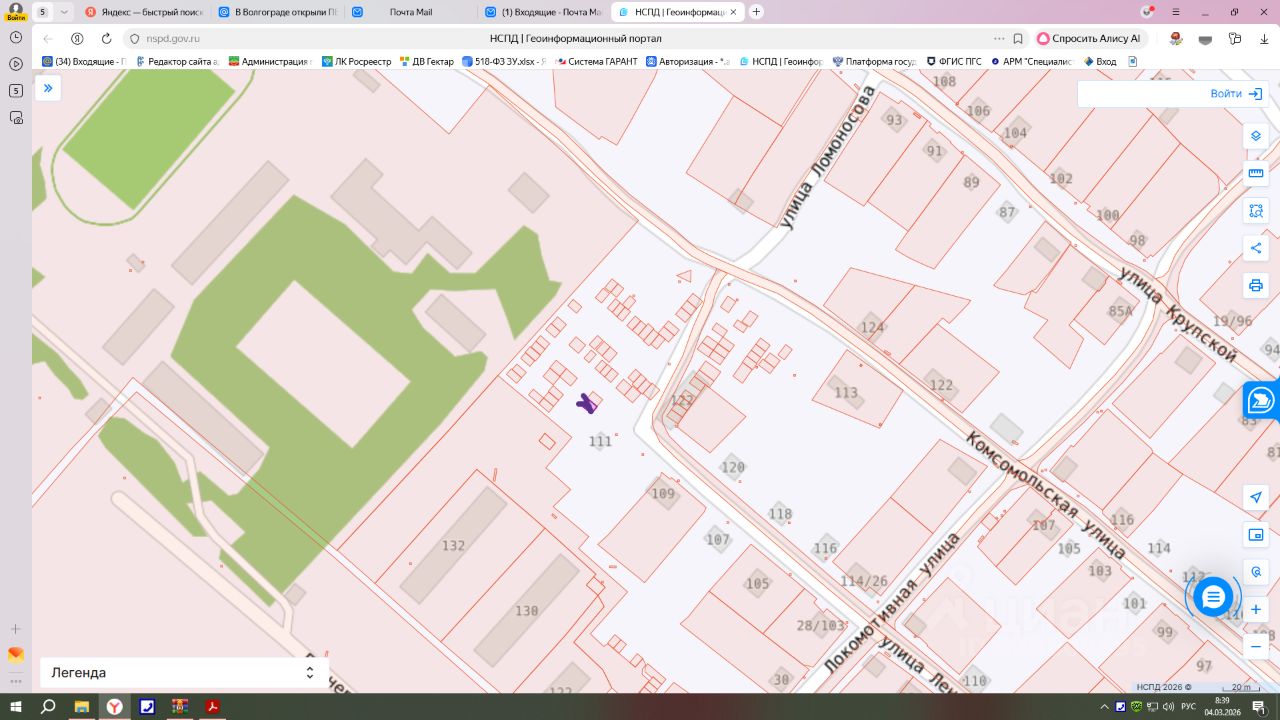Zoom out of the map
The width and height of the screenshot is (1280, 720).
[x=1256, y=647]
